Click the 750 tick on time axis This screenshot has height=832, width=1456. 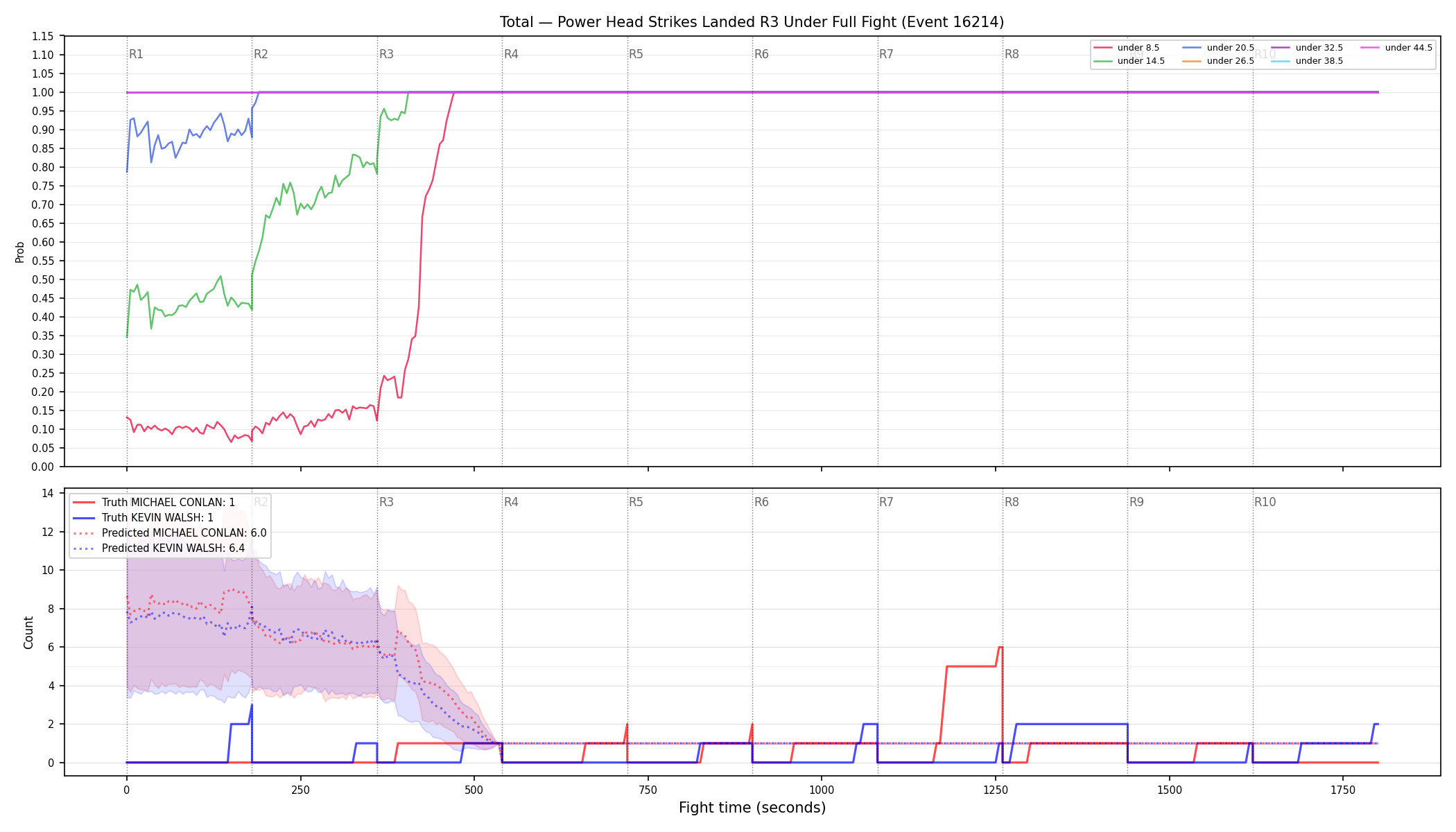tap(648, 790)
